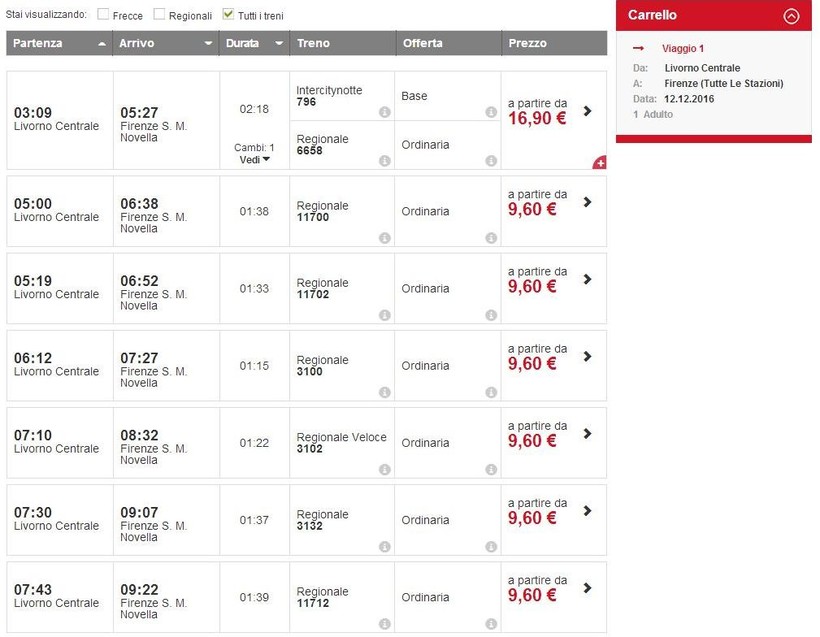Click red plus icon on 03:09 train row
This screenshot has height=637, width=820.
click(599, 162)
